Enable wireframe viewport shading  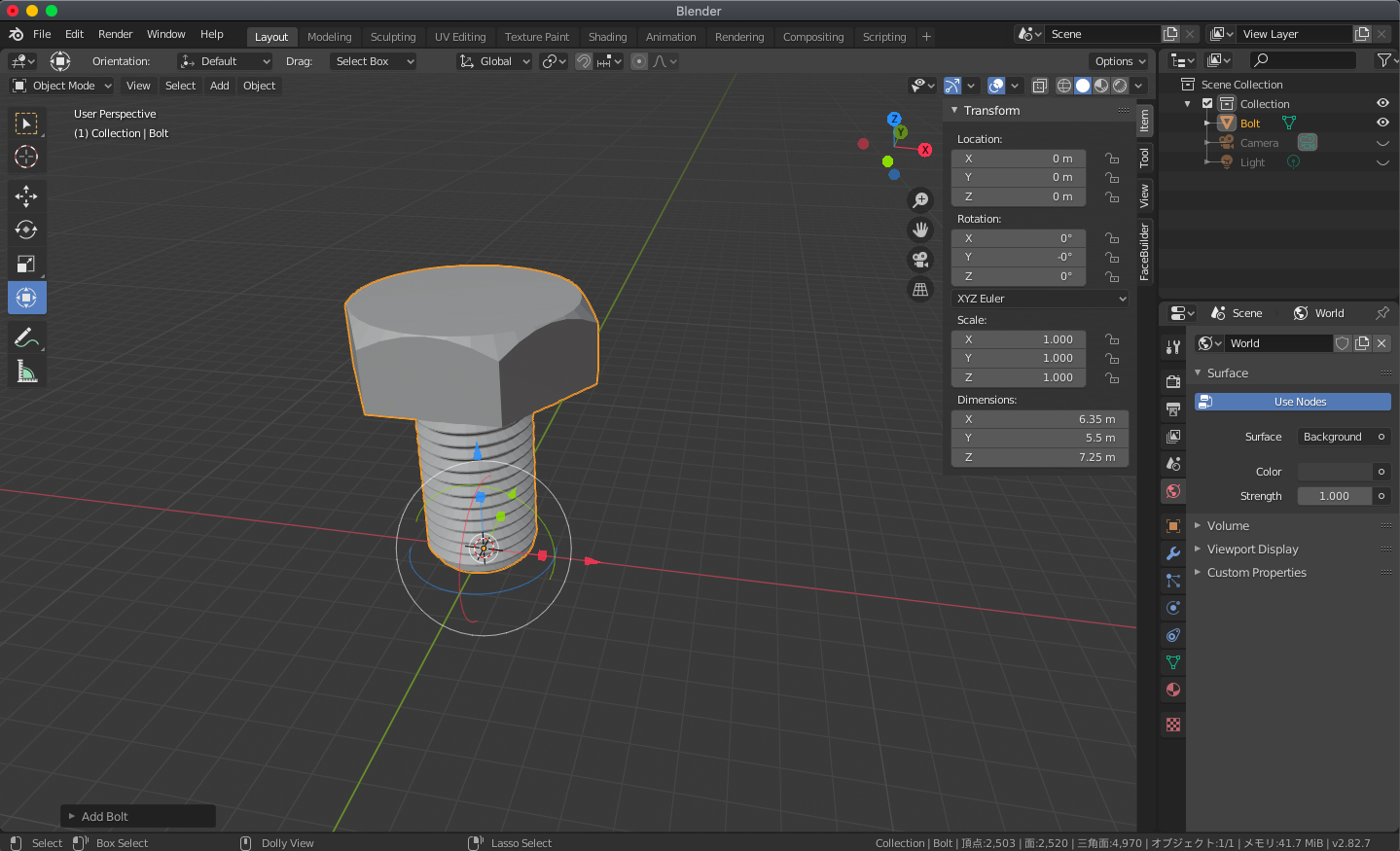pos(1063,86)
